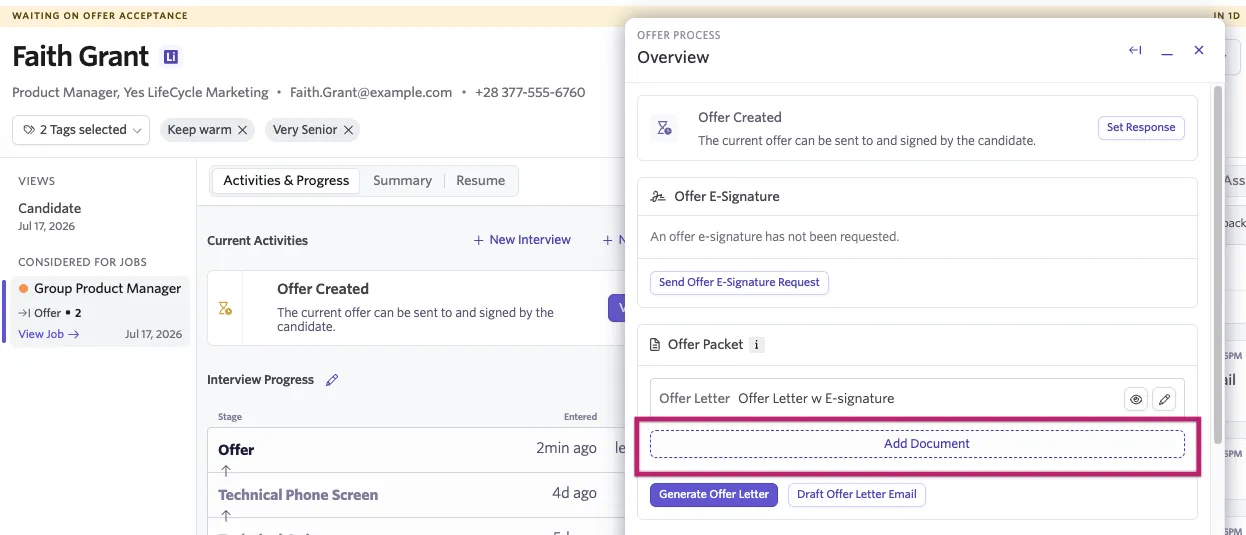Open the 2 Tags selected dropdown
Image resolution: width=1246 pixels, height=535 pixels.
click(81, 130)
